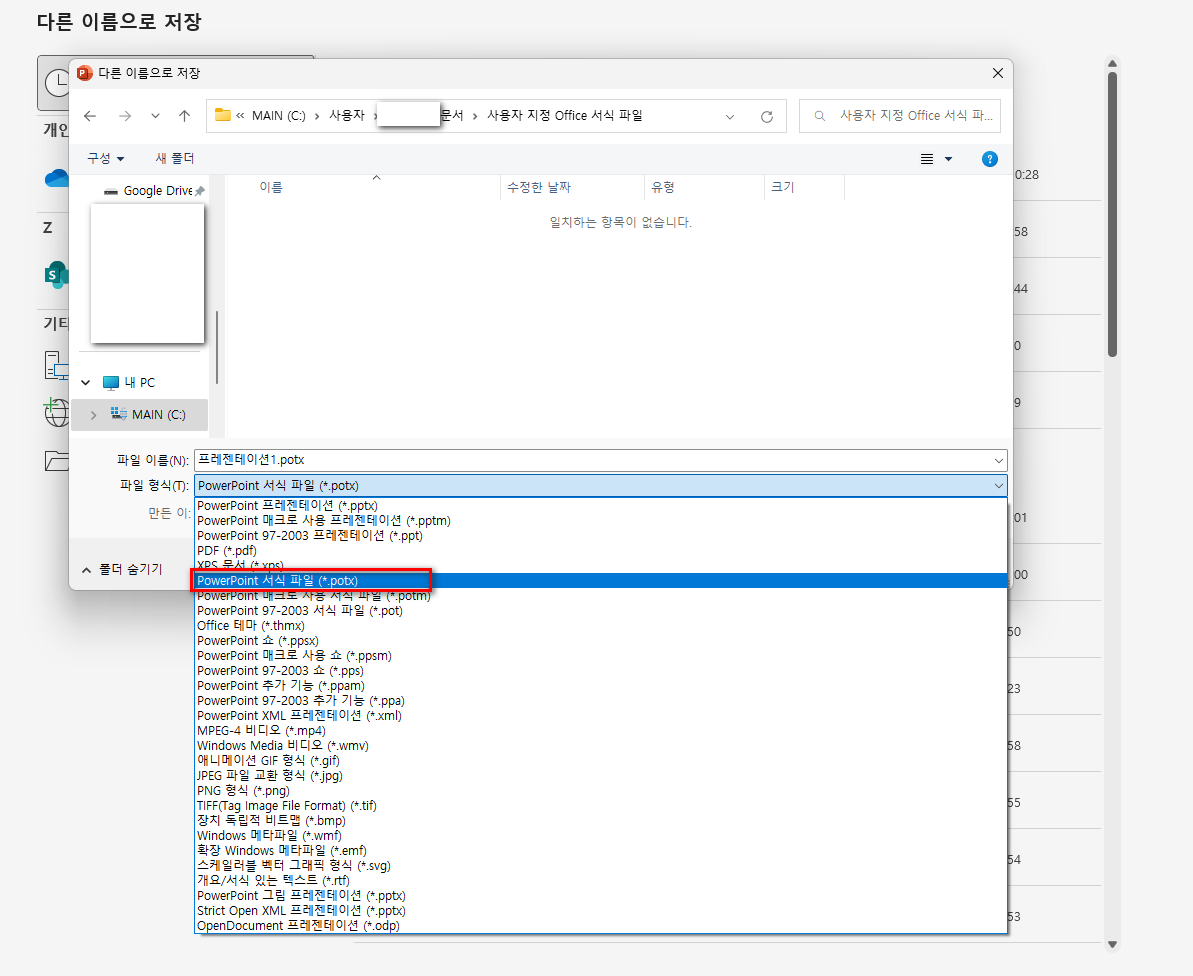Viewport: 1193px width, 976px height.
Task: Click navigation pane vertical scrollbar
Action: tap(217, 347)
